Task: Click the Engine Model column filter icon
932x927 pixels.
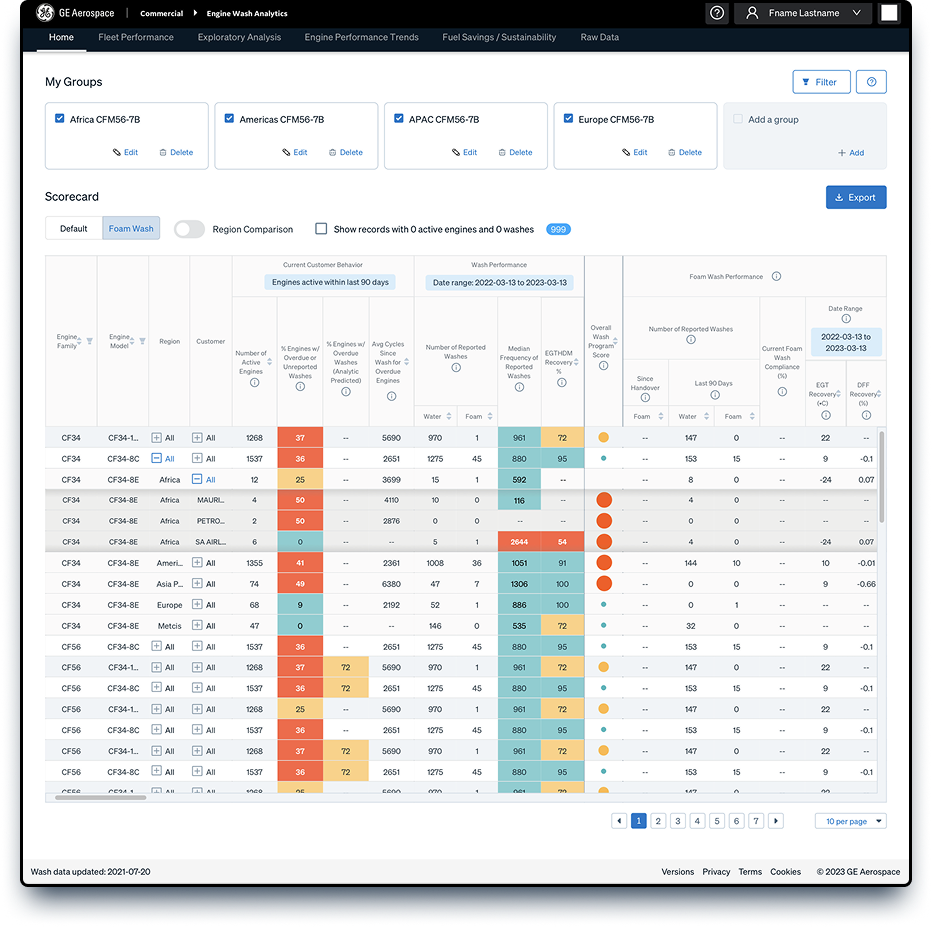Action: click(x=142, y=341)
